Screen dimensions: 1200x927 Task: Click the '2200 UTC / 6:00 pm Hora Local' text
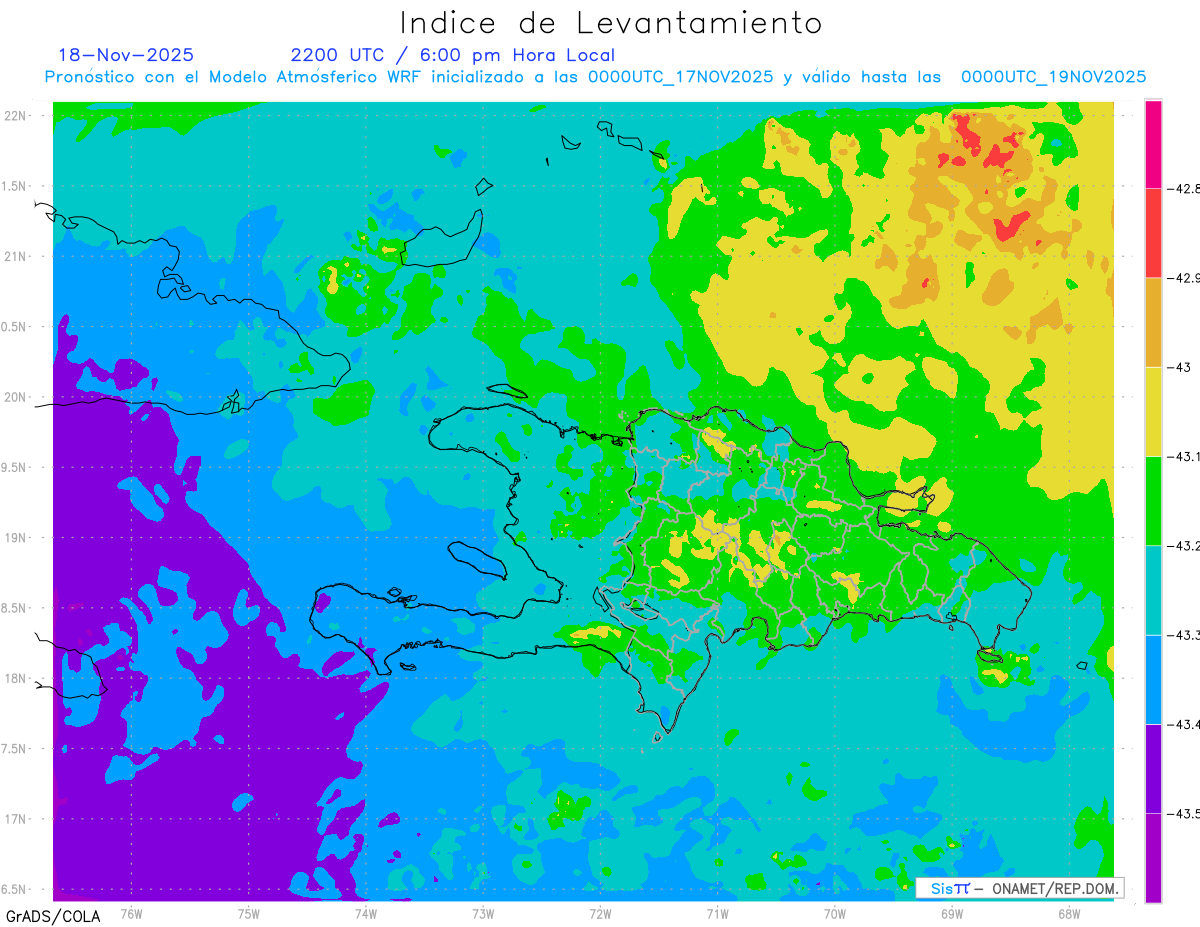click(453, 55)
